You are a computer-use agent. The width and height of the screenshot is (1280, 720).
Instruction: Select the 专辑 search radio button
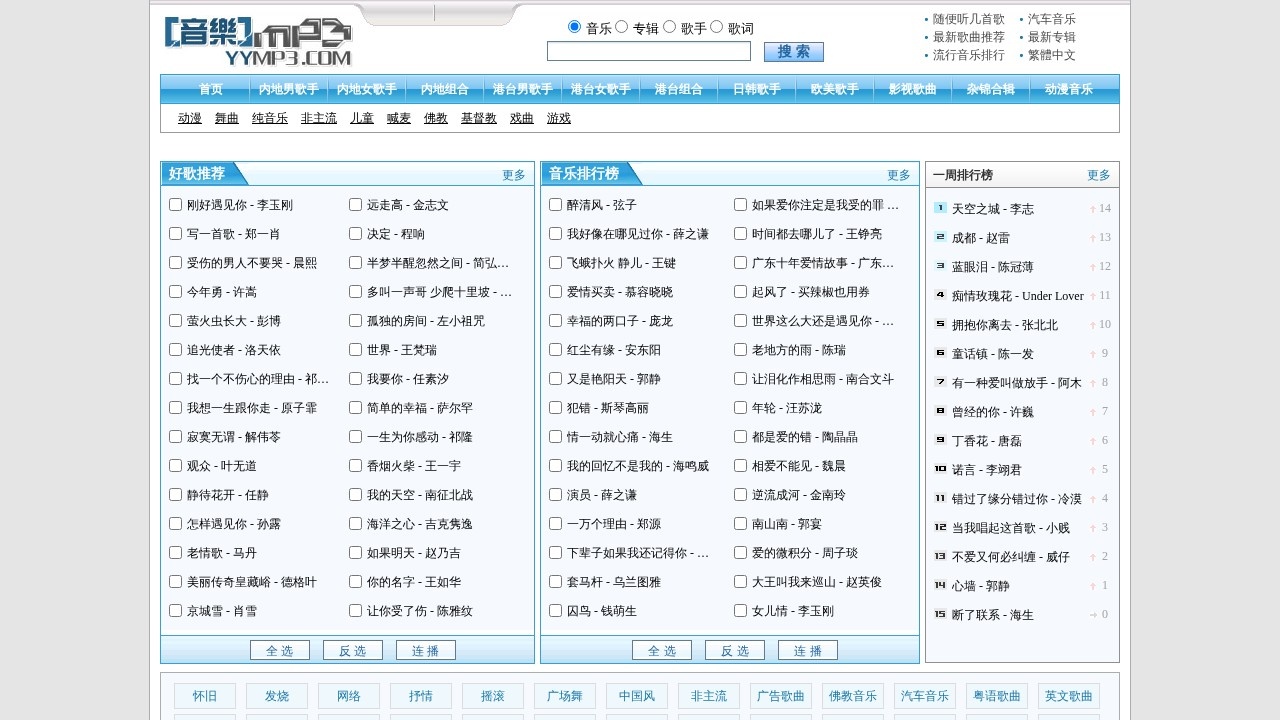tap(621, 27)
